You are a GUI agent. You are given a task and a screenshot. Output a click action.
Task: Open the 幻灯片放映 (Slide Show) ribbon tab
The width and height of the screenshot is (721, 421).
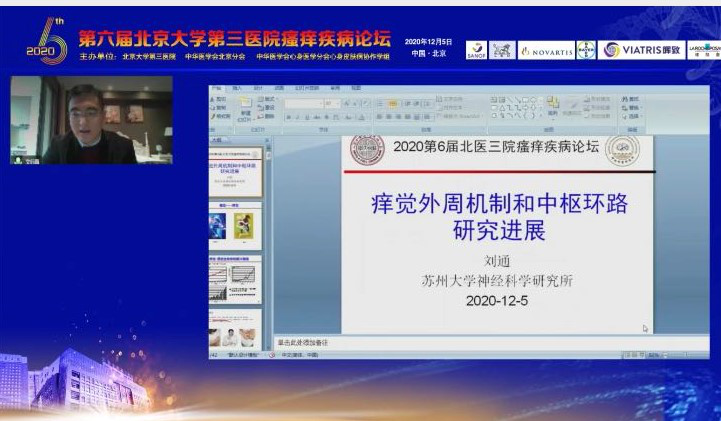(307, 88)
